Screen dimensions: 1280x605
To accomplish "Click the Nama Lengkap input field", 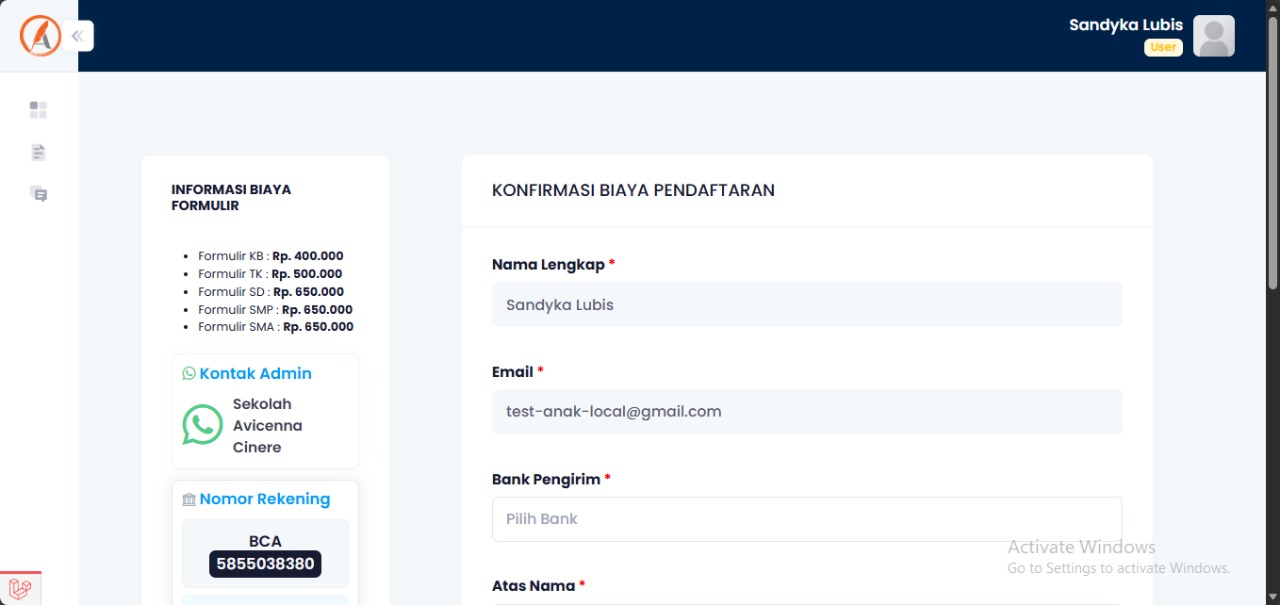I will [806, 304].
